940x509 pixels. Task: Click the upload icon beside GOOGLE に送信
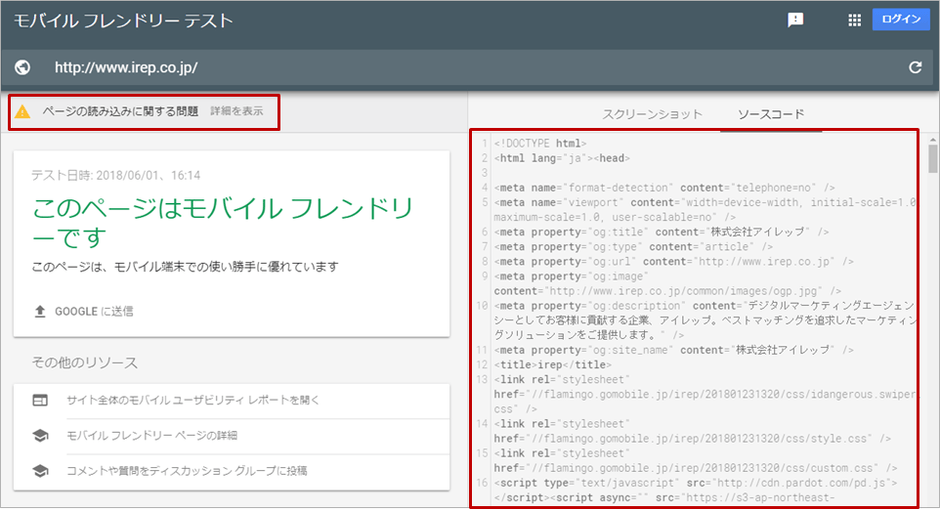[x=40, y=311]
